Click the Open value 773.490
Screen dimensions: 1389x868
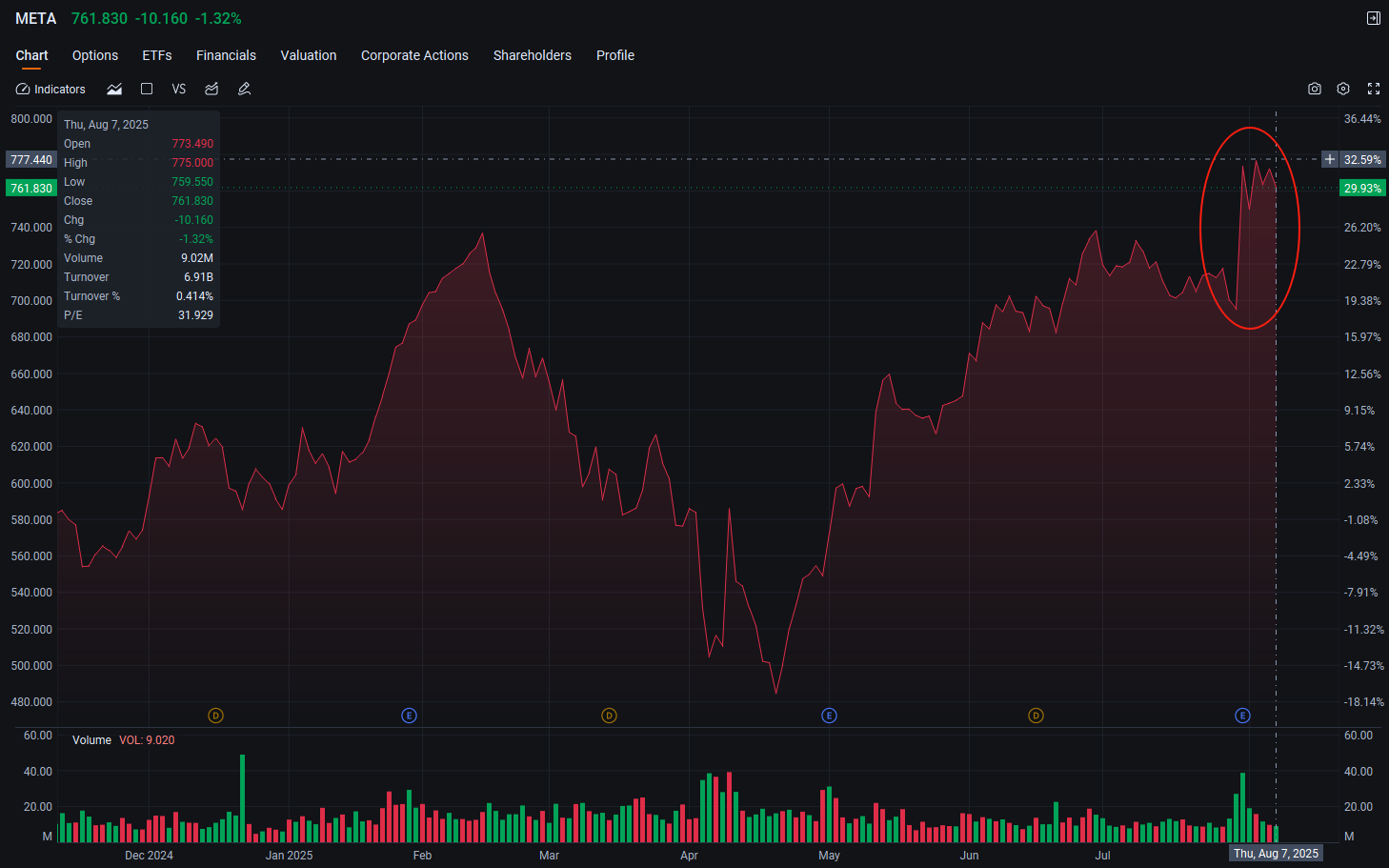(192, 144)
